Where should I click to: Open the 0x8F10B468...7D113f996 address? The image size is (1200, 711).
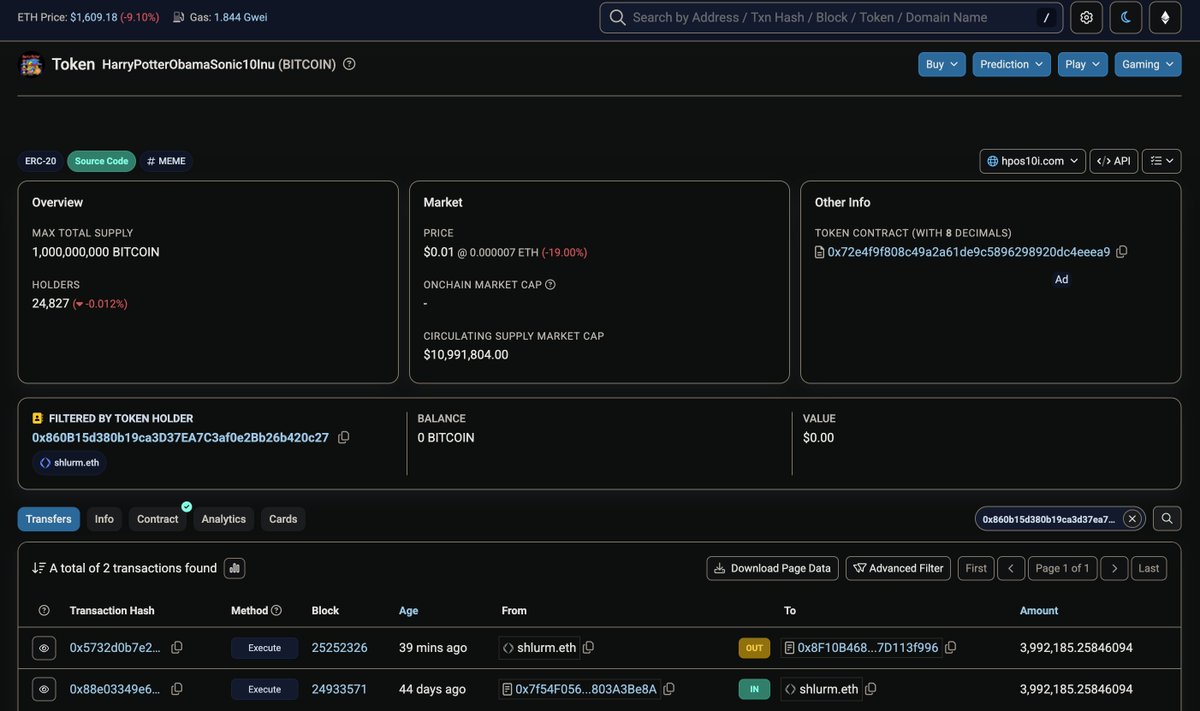868,648
